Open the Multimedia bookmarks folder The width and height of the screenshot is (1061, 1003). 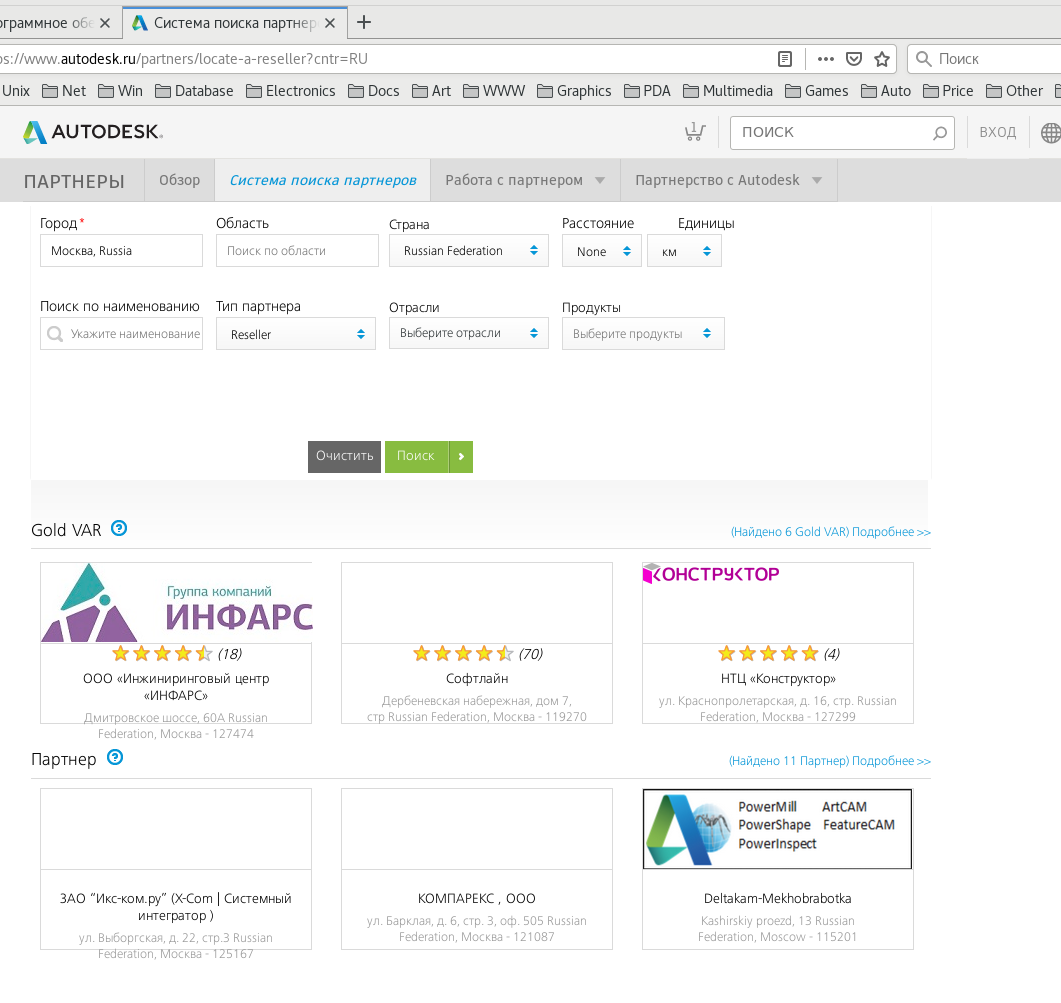pos(728,91)
